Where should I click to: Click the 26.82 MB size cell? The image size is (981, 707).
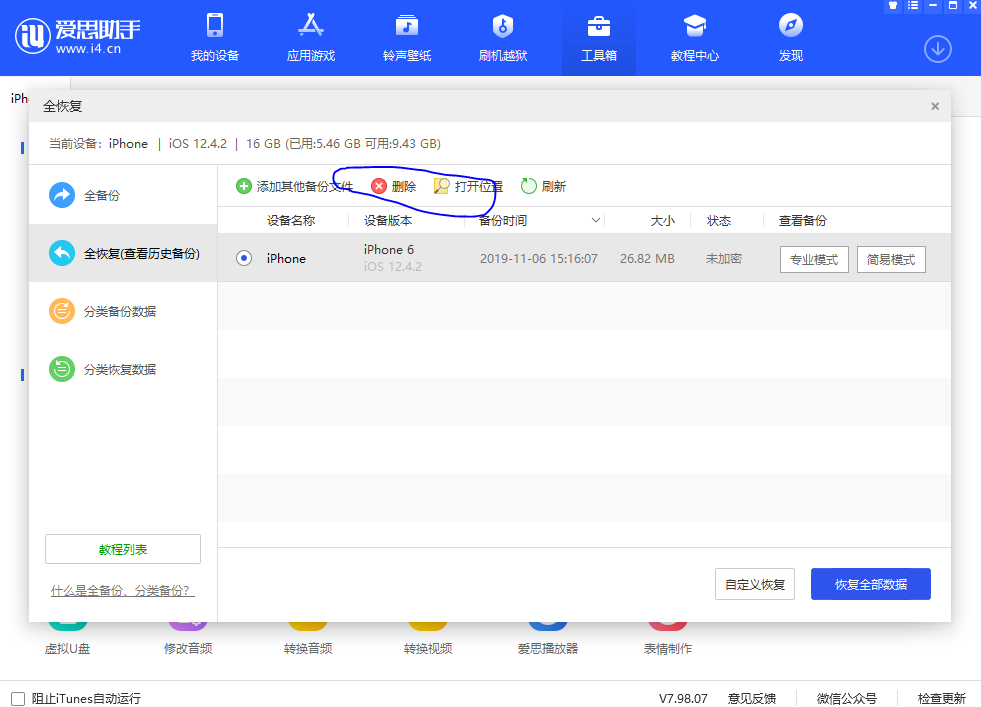point(647,258)
